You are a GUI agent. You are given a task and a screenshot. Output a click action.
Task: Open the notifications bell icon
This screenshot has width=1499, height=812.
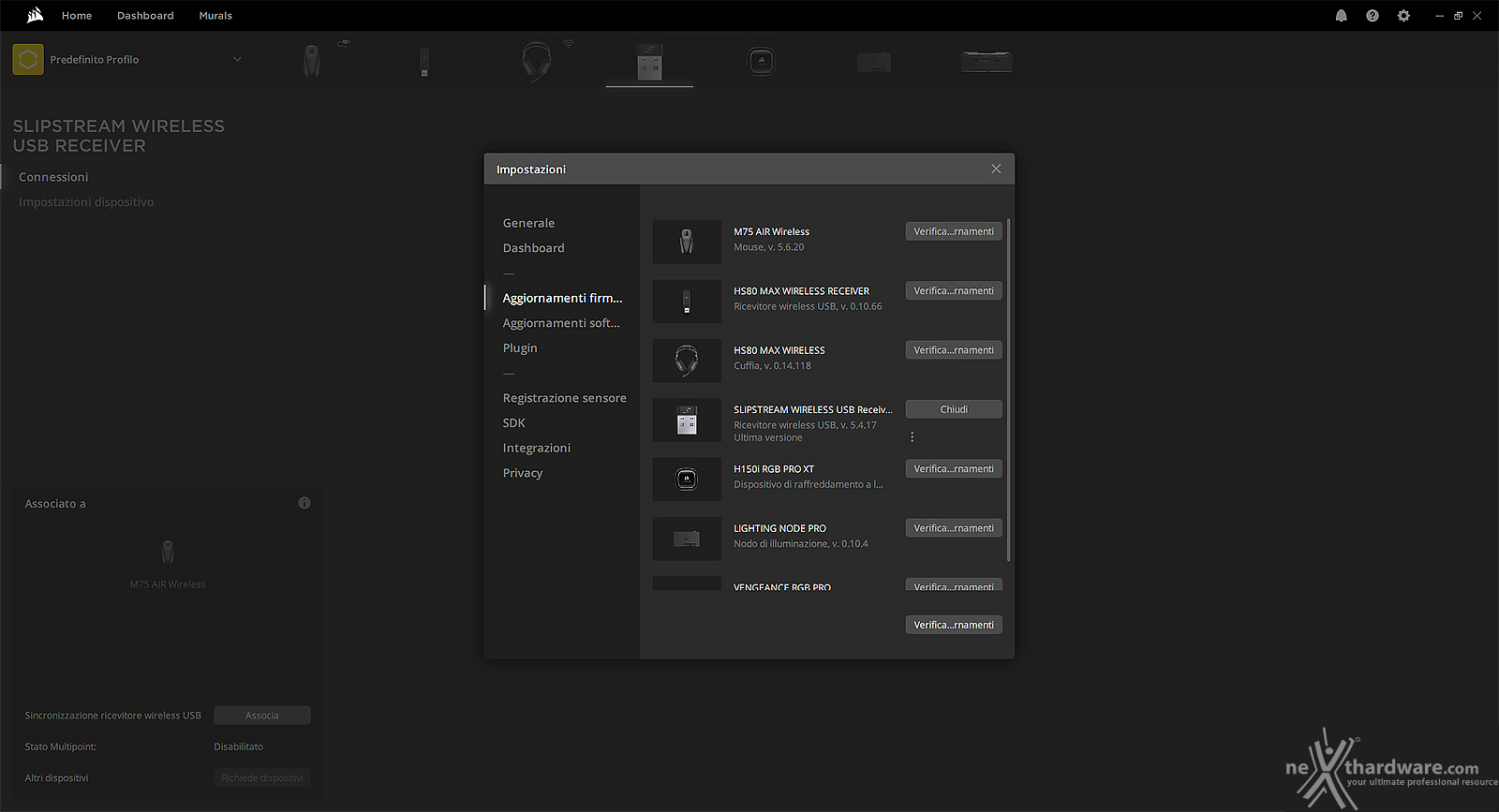click(x=1341, y=16)
